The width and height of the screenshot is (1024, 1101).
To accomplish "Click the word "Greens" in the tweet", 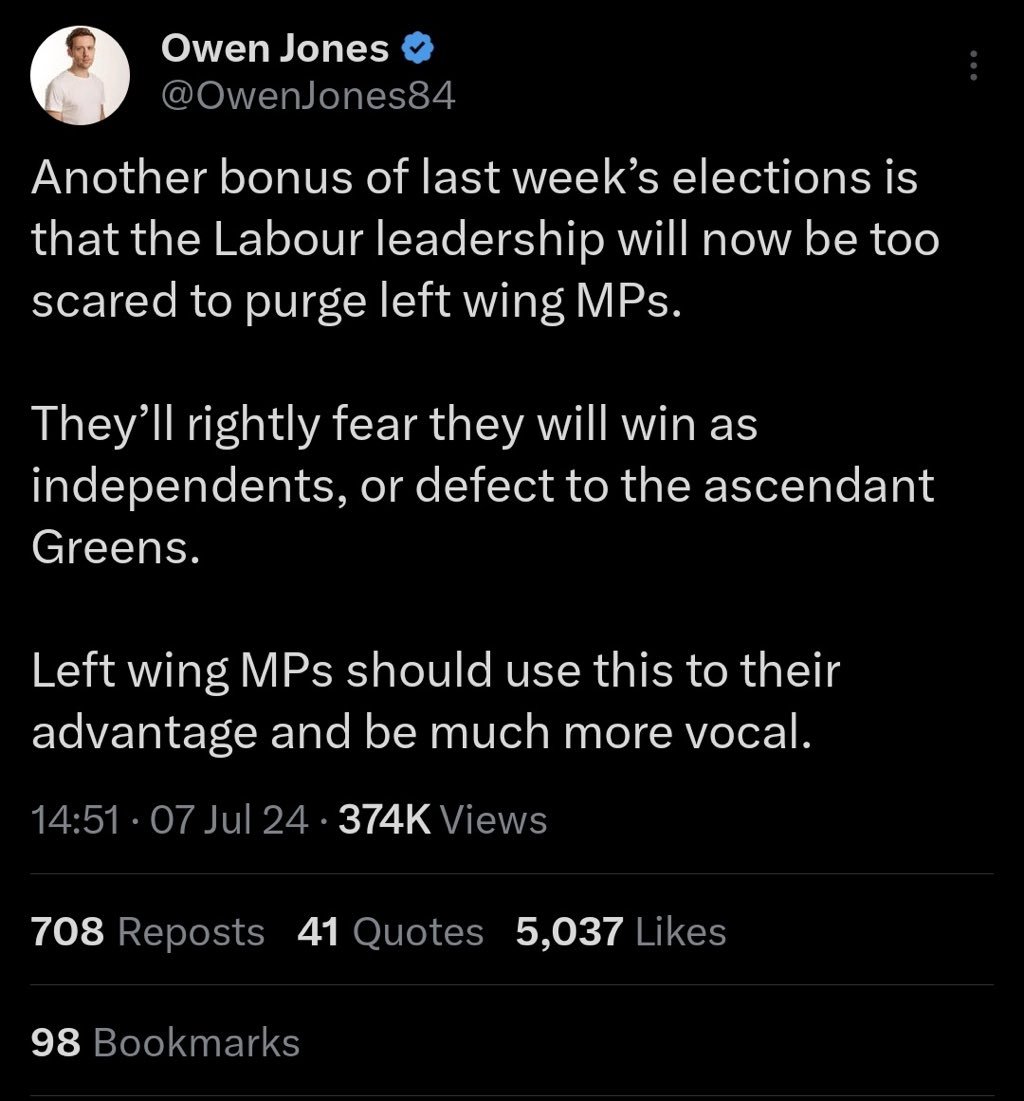I will point(108,548).
